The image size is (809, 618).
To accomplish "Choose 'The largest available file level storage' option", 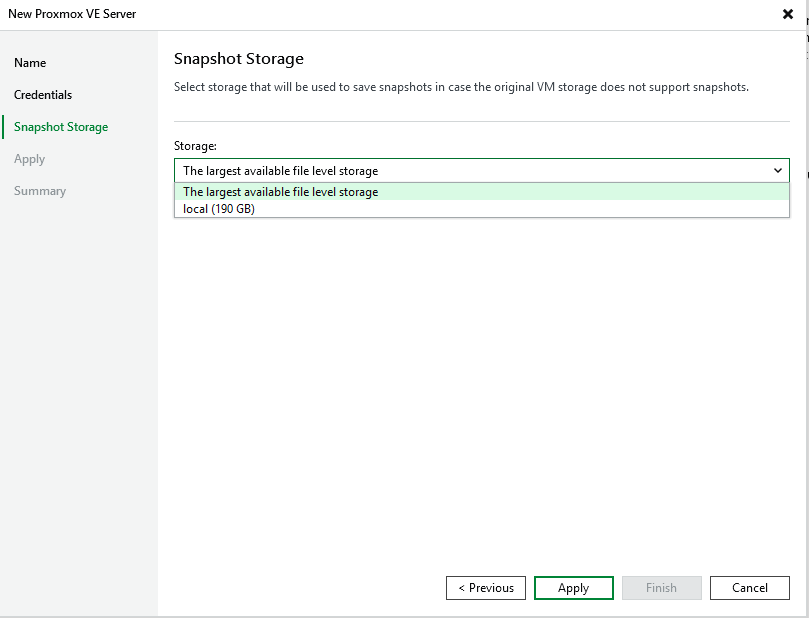I will tap(481, 192).
